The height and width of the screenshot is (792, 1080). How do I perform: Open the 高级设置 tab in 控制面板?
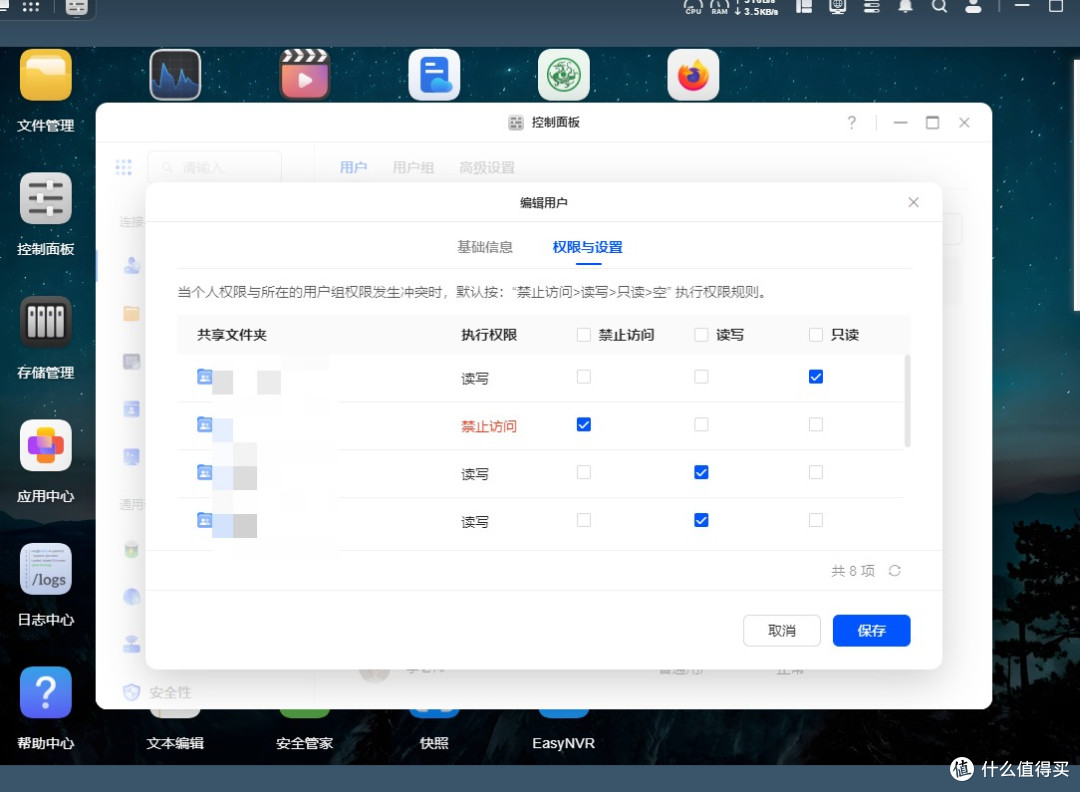point(487,167)
